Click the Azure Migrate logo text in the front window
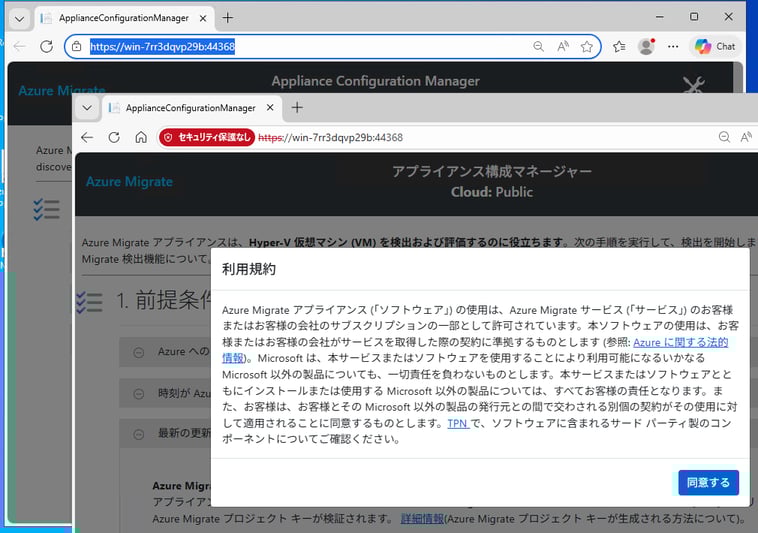Screen dimensions: 758x533 pos(129,182)
